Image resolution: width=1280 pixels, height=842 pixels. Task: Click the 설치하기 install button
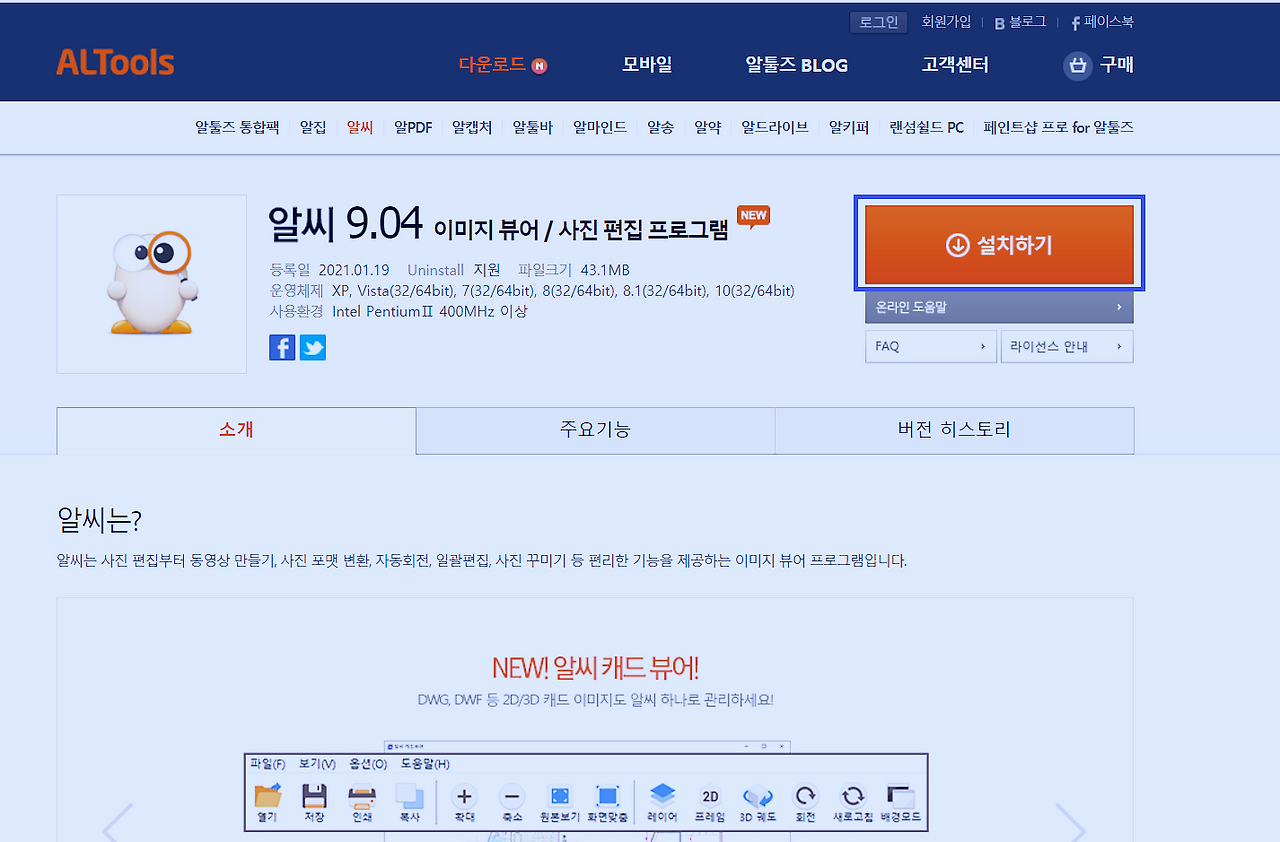(x=999, y=245)
